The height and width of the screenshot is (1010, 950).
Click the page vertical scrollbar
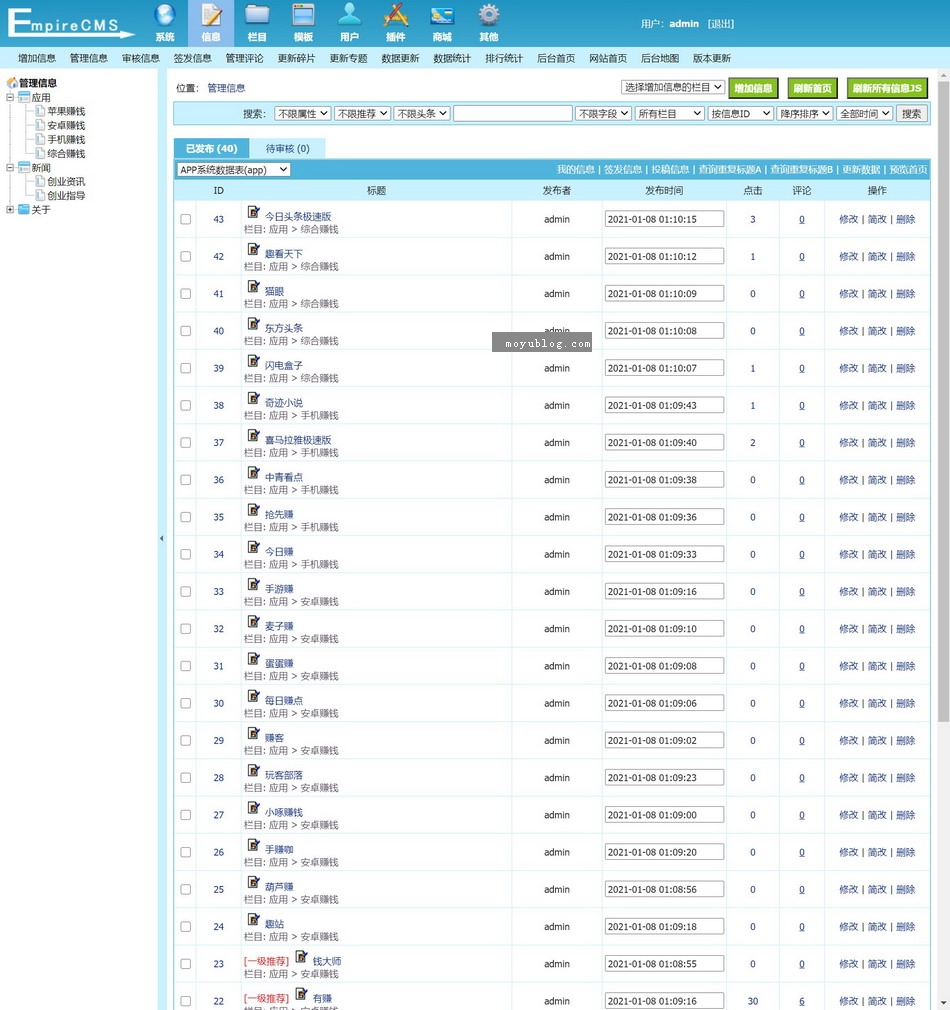click(x=944, y=399)
